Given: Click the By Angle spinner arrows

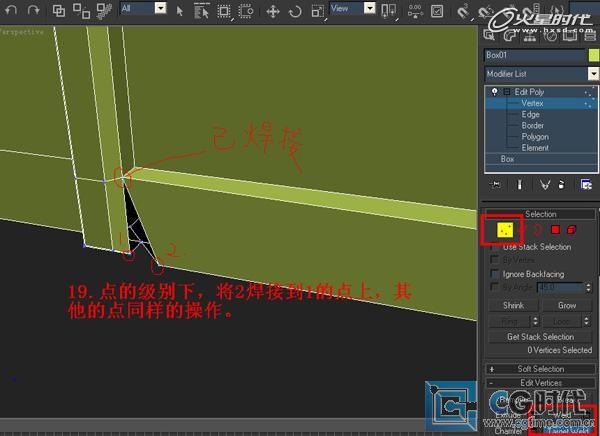Looking at the screenshot, I should [588, 287].
